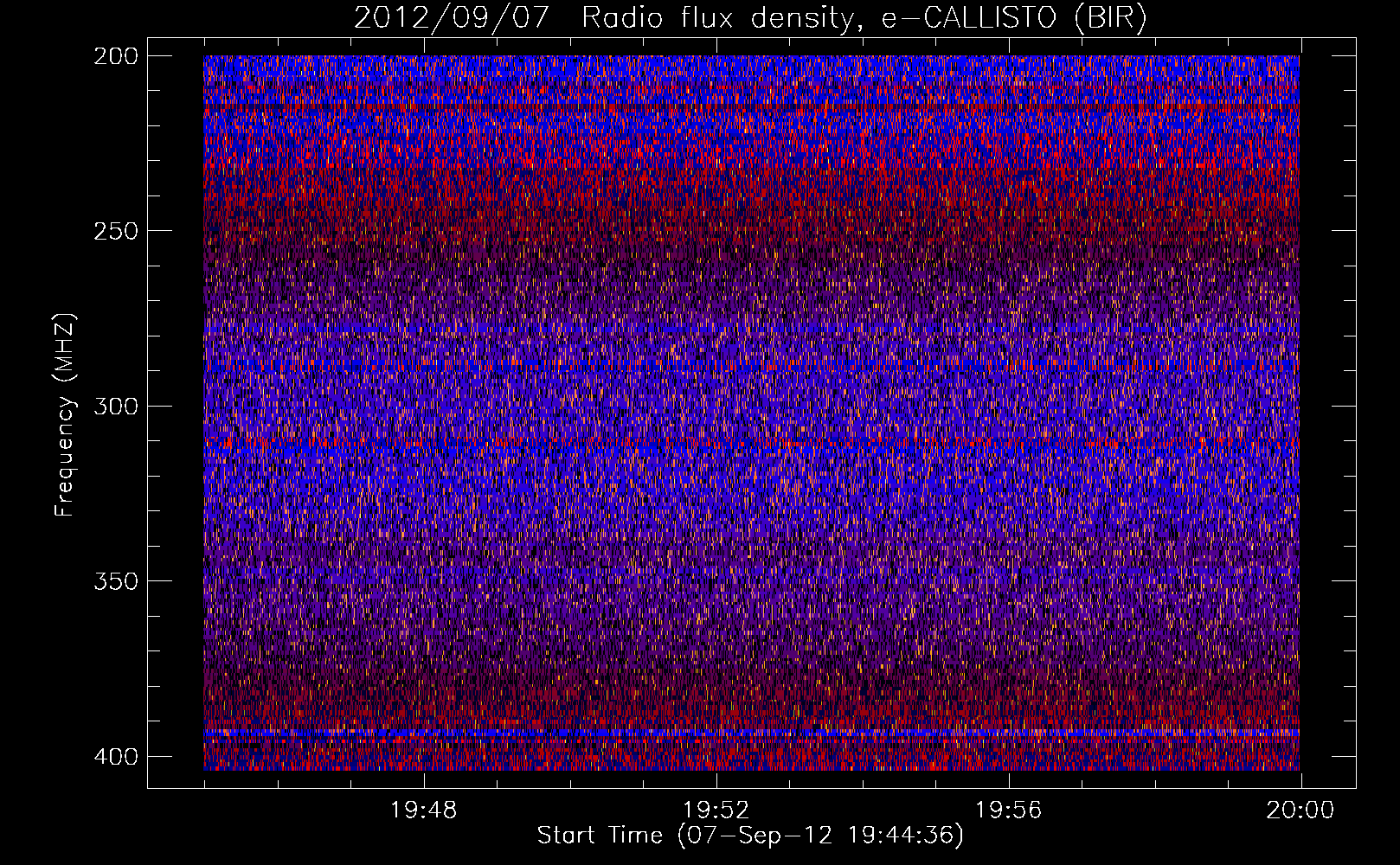Click the 400 frequency tick label
The width and height of the screenshot is (1400, 865).
pos(115,757)
